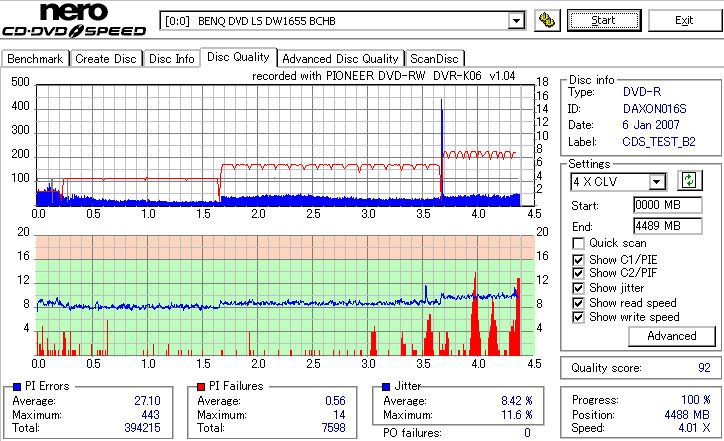Screen dimensions: 724x441
Task: Click the End position 4489 MB field
Action: coord(668,226)
